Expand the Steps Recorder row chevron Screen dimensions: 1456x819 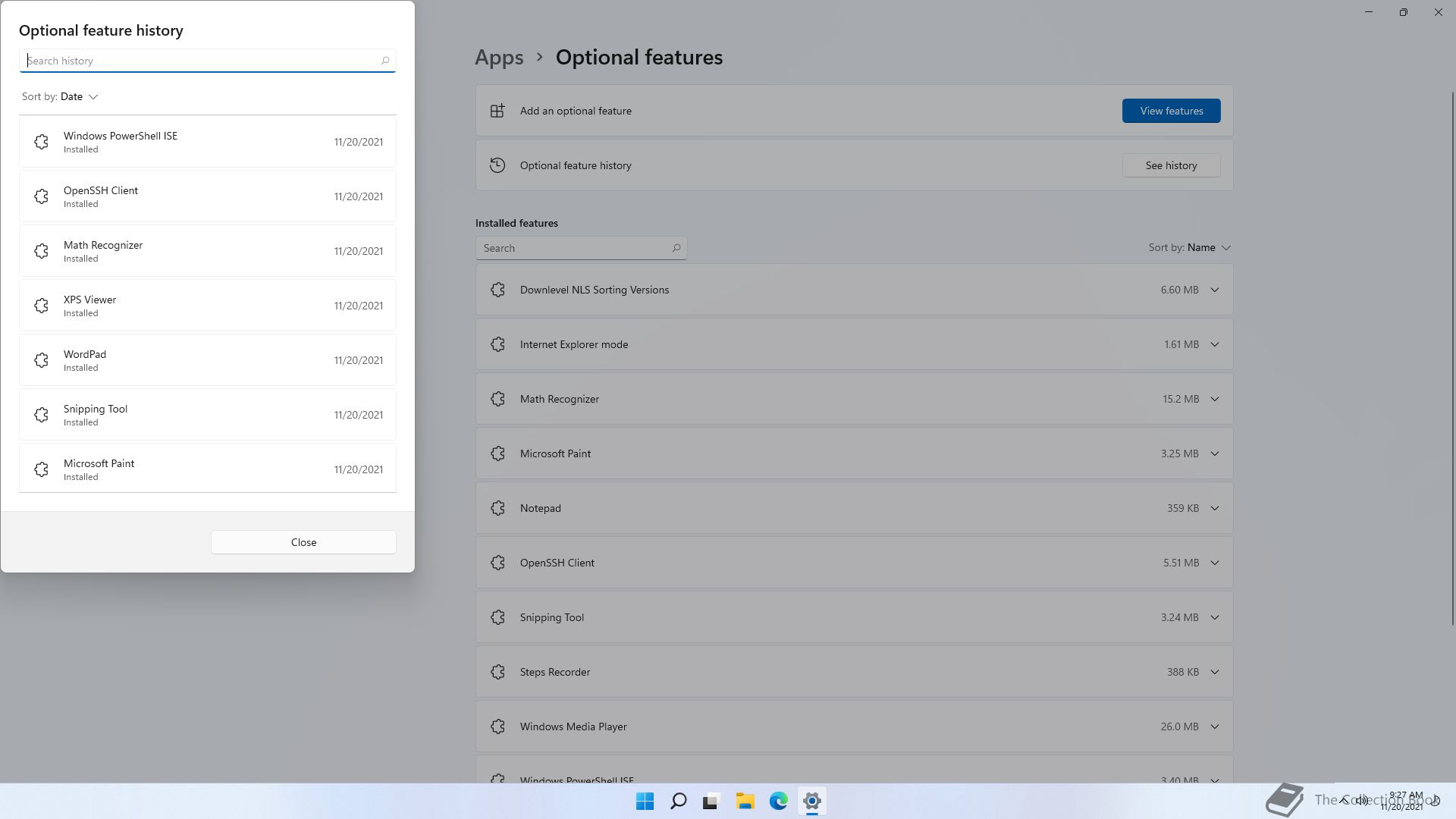coord(1215,672)
